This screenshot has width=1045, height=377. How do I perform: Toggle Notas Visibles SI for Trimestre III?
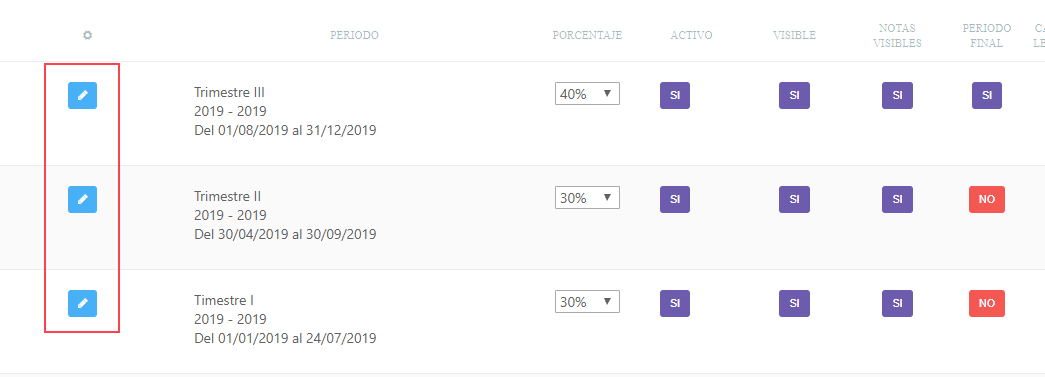tap(897, 95)
